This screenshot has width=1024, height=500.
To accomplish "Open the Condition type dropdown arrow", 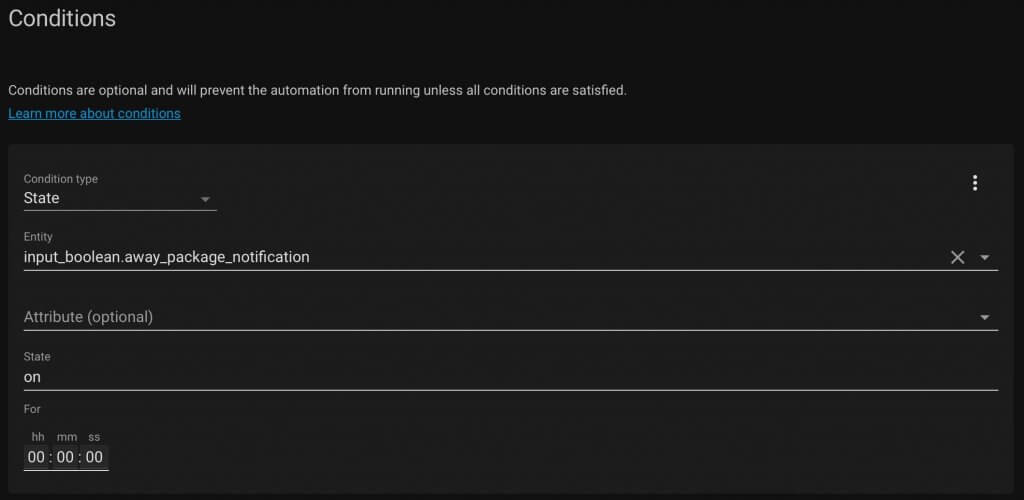I will 205,199.
